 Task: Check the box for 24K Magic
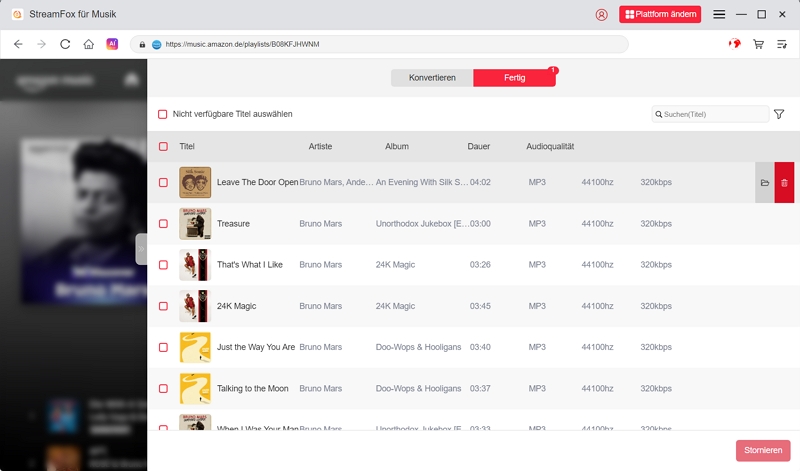(163, 306)
